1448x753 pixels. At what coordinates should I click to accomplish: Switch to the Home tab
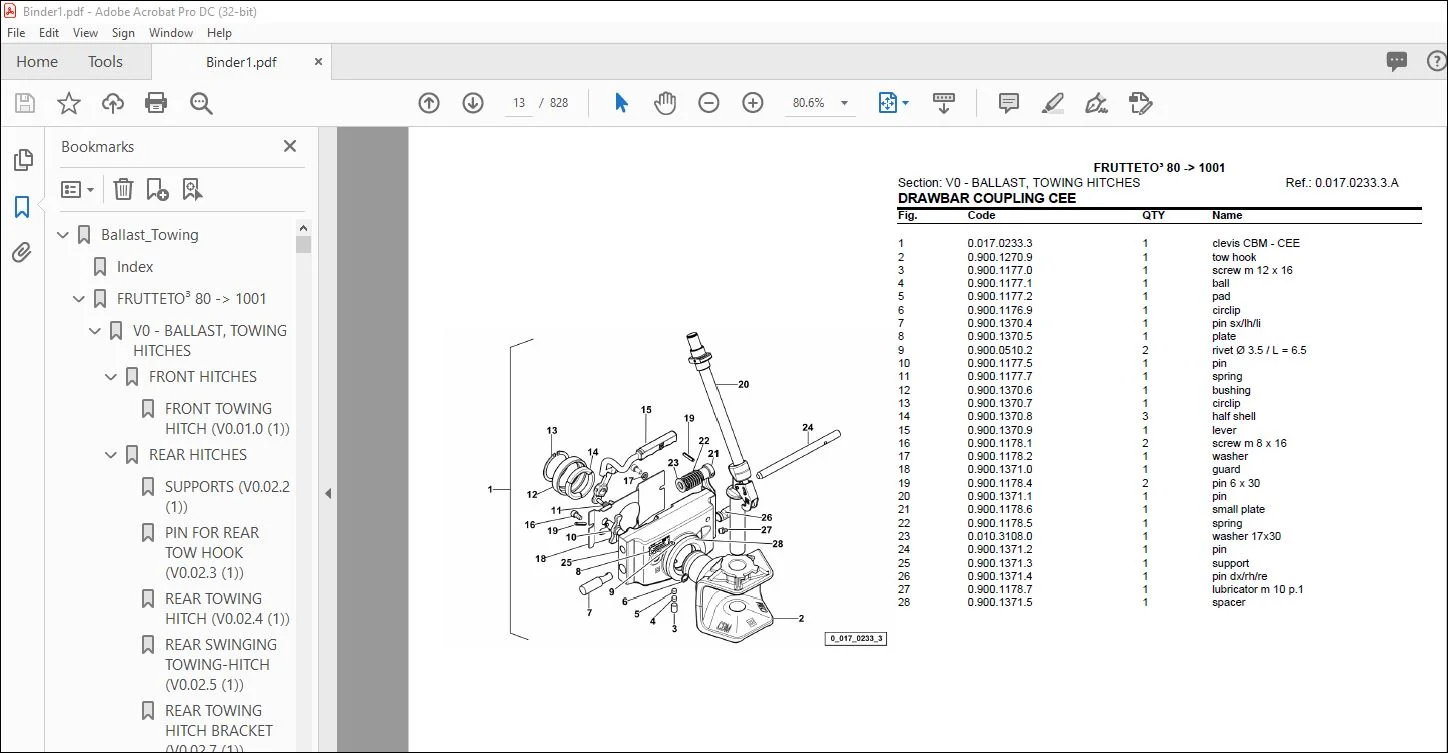point(37,62)
